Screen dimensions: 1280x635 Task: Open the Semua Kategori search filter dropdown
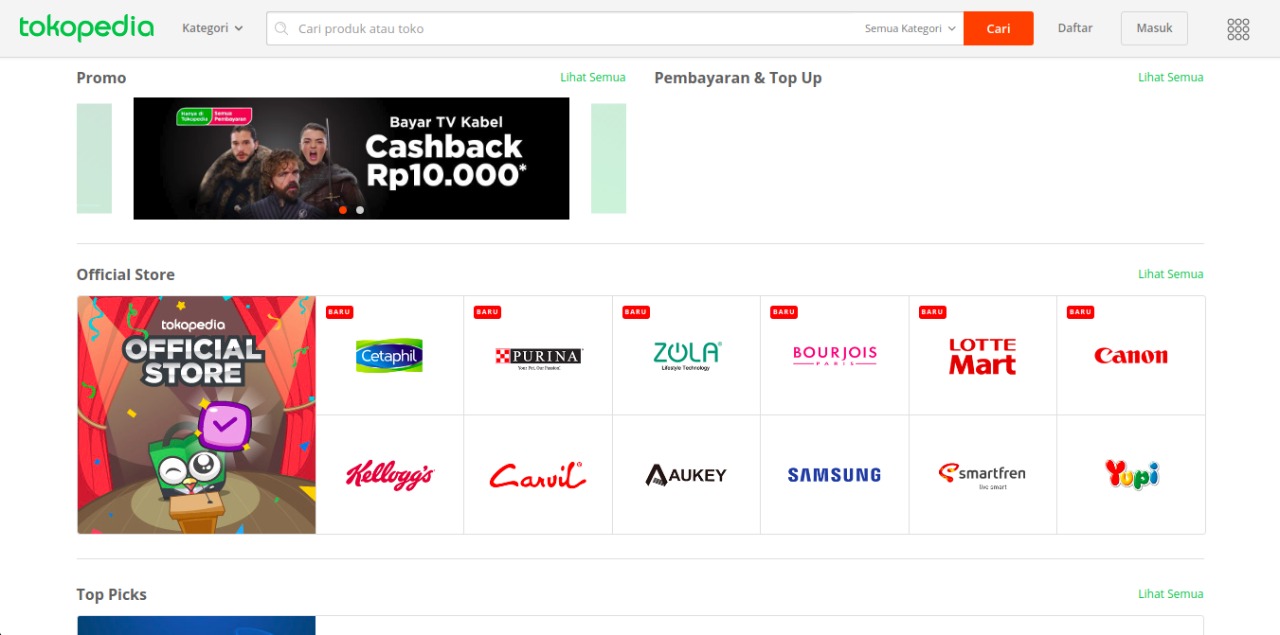(x=911, y=29)
